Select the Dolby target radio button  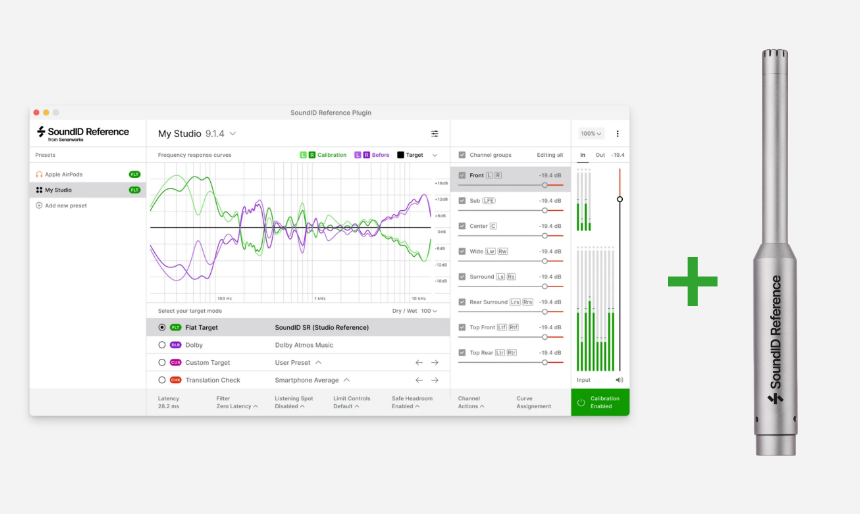pos(162,345)
